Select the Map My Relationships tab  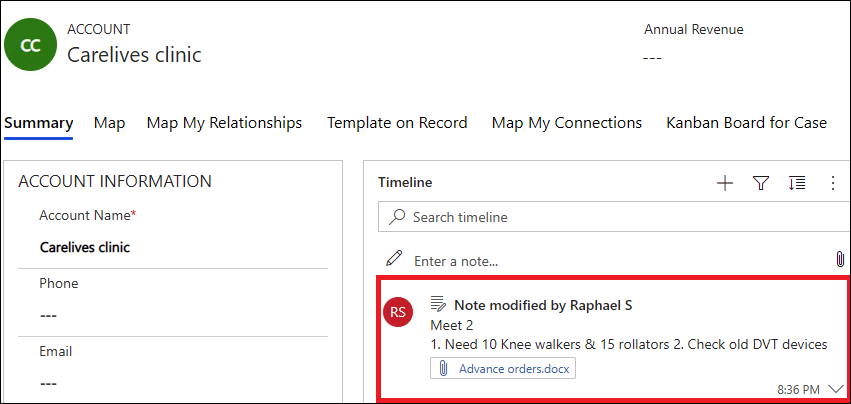pos(224,123)
